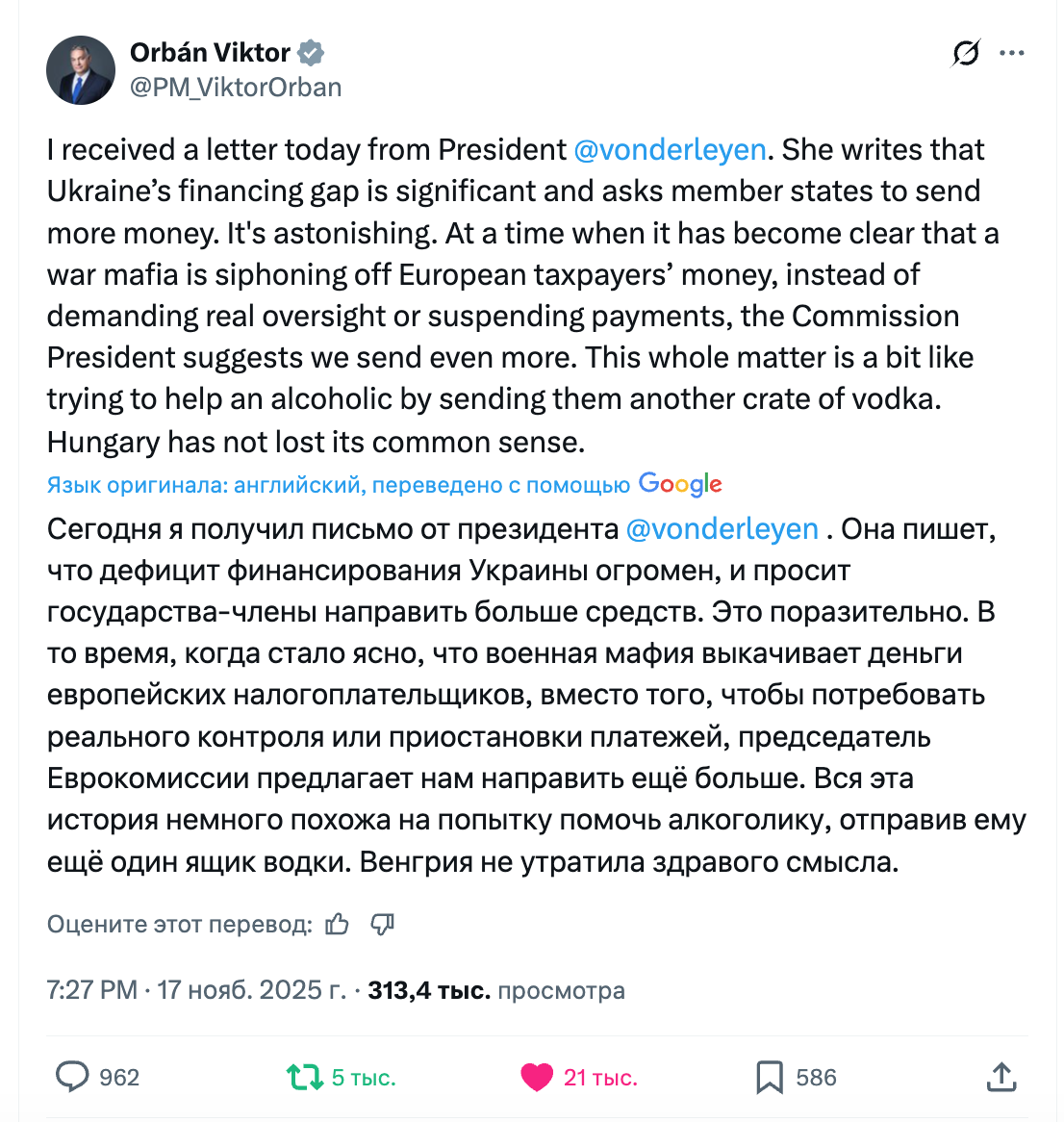Open @vonderleyen mention in Russian translation

(x=722, y=529)
